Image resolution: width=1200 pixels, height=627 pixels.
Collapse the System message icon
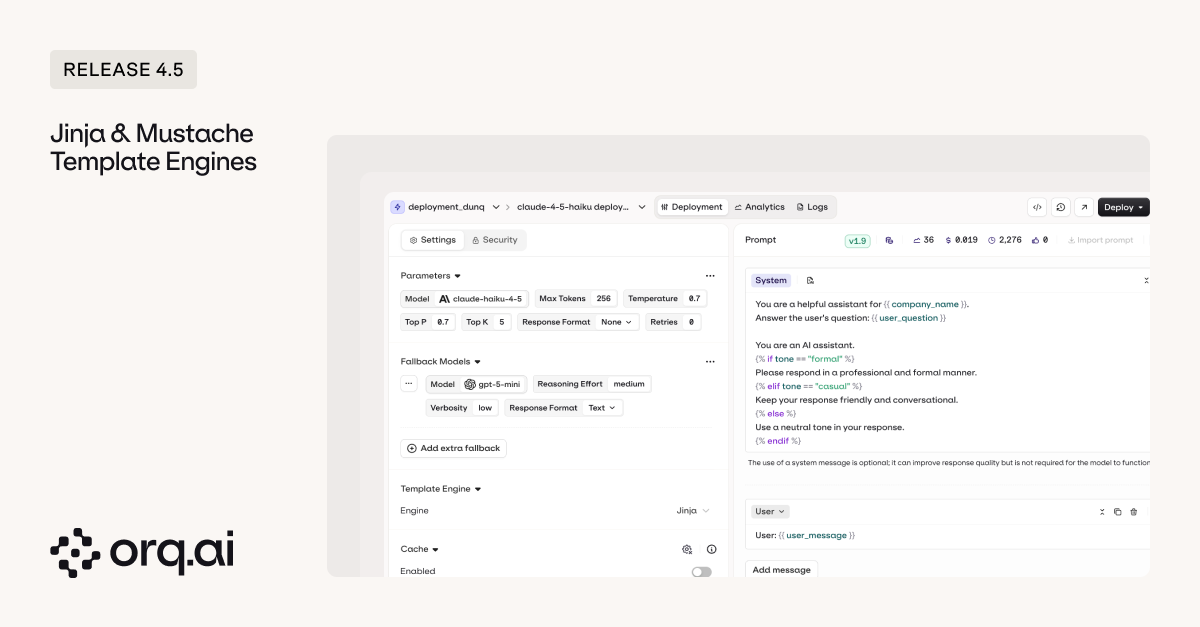click(1146, 281)
